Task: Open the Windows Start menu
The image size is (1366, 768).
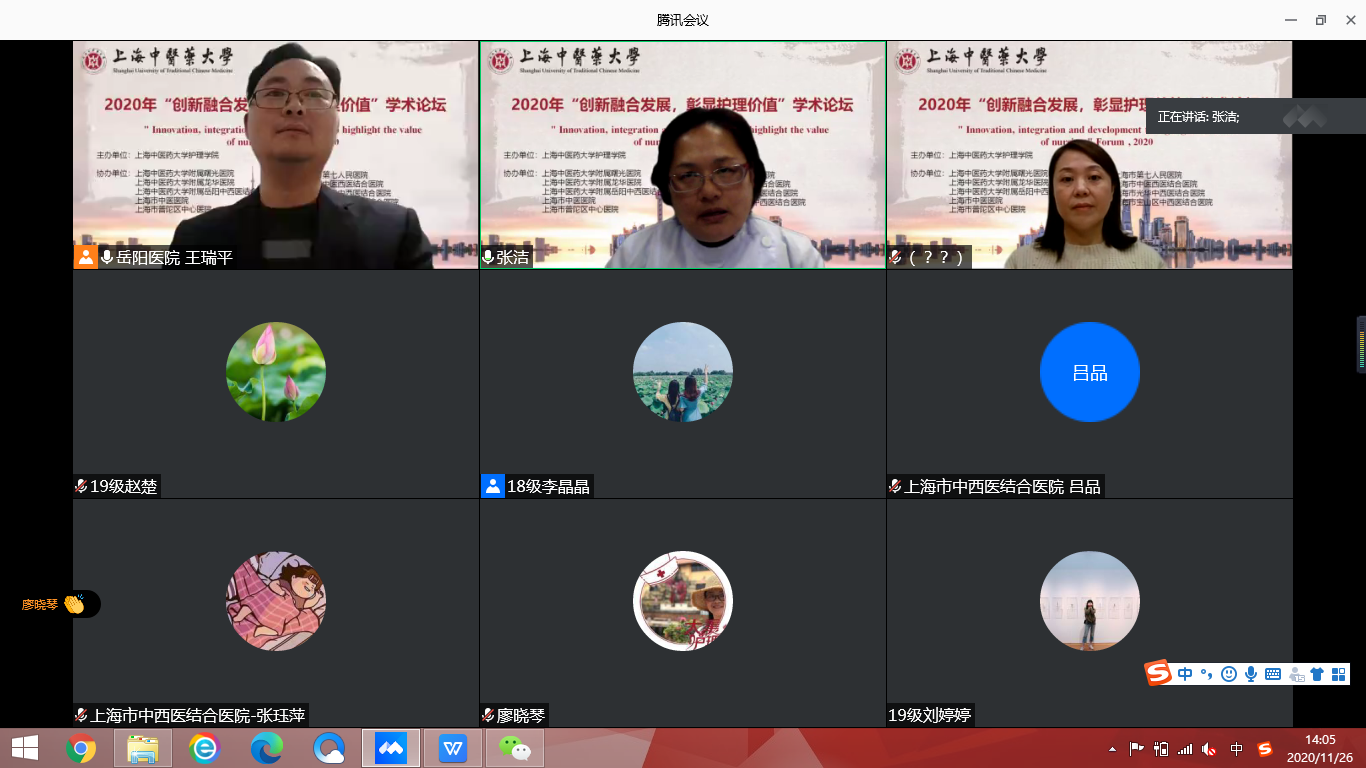Action: tap(24, 748)
